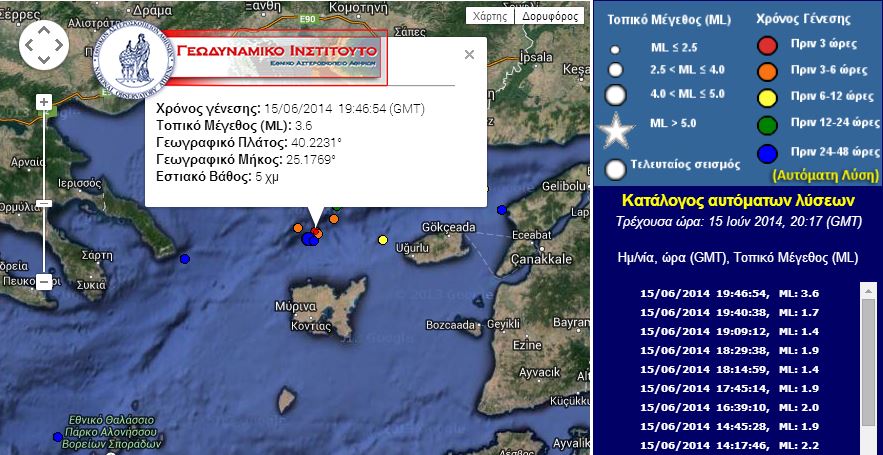Image resolution: width=883 pixels, height=455 pixels.
Task: Click the red 'Πριν 3 ώρες' legend circle
Action: 768,46
